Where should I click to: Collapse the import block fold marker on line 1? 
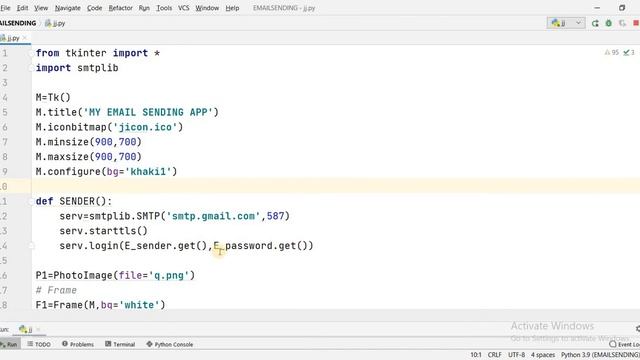(31, 53)
